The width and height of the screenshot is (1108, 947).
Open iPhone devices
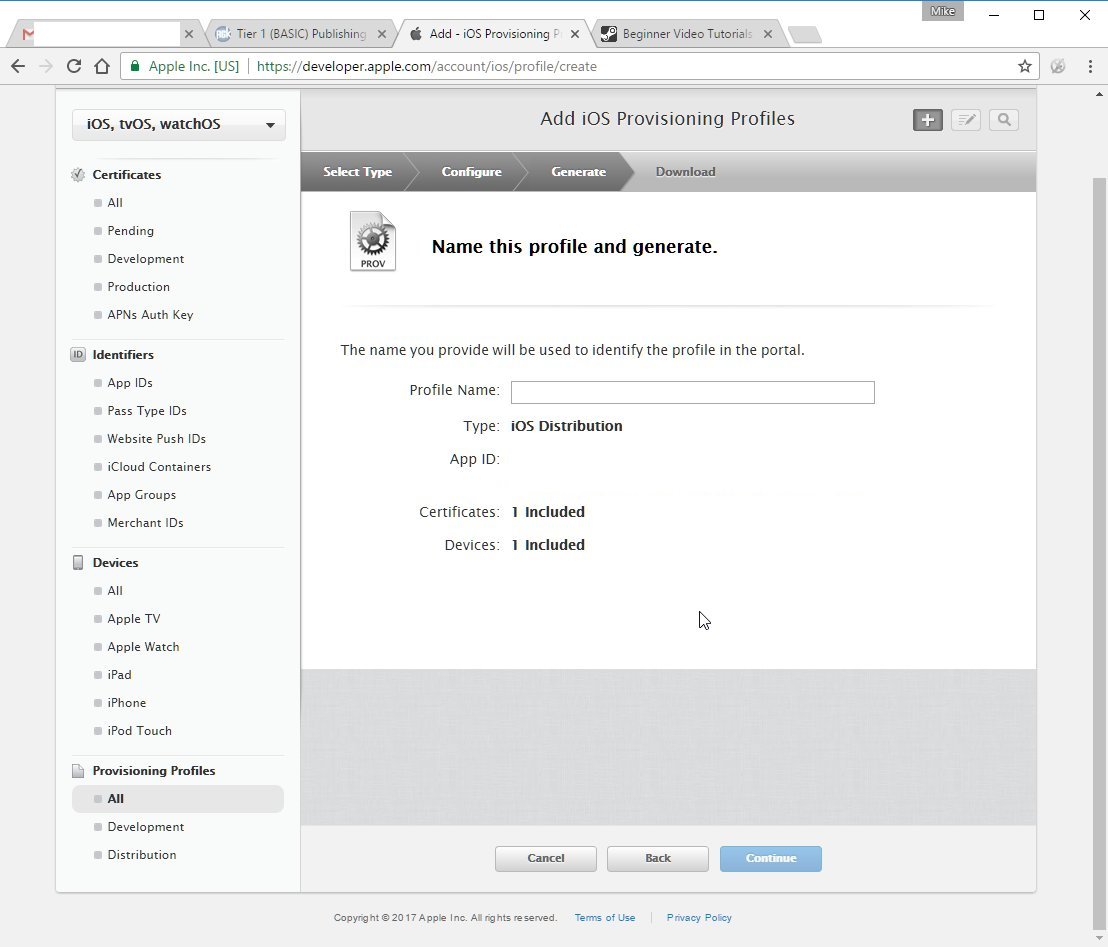click(x=127, y=703)
